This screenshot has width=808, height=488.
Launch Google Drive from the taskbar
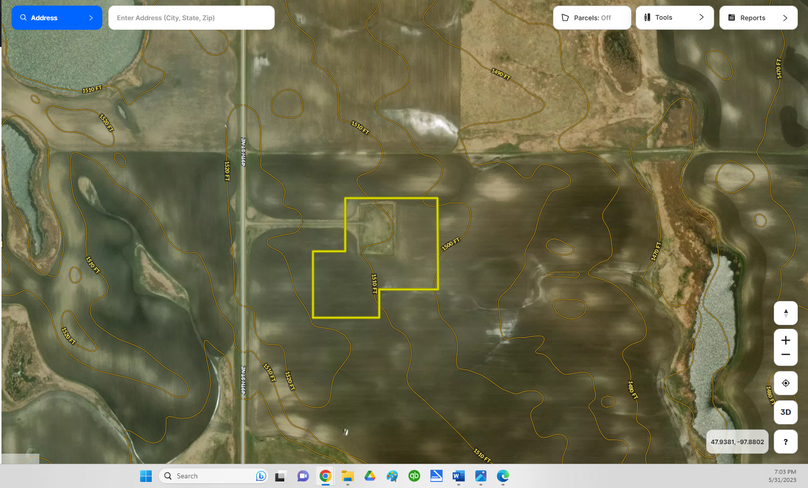[369, 476]
